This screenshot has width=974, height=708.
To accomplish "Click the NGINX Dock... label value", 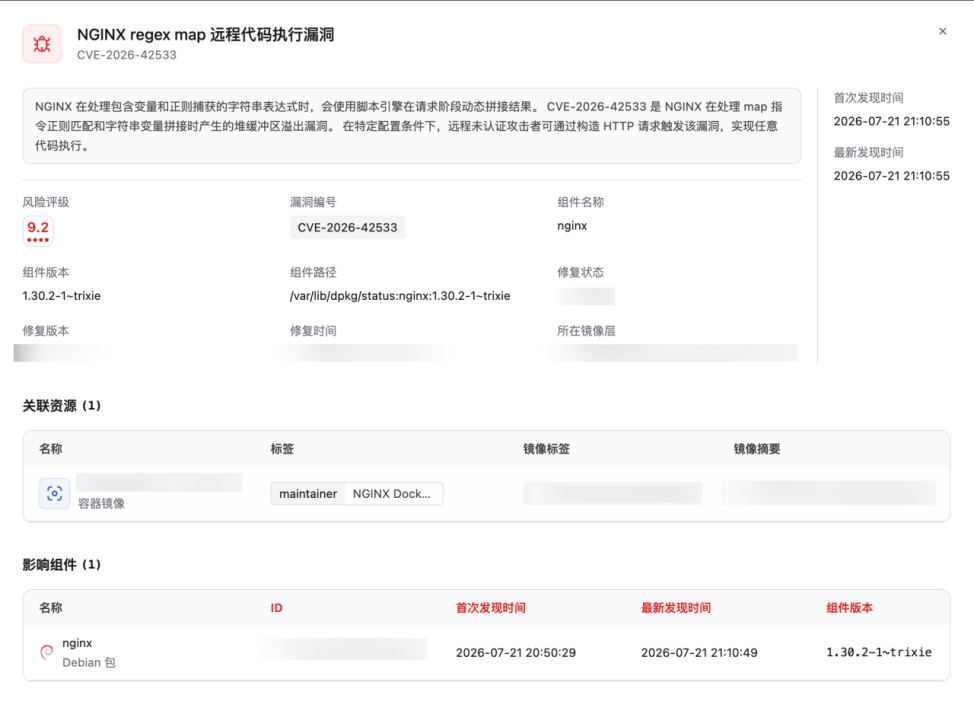I will [392, 494].
